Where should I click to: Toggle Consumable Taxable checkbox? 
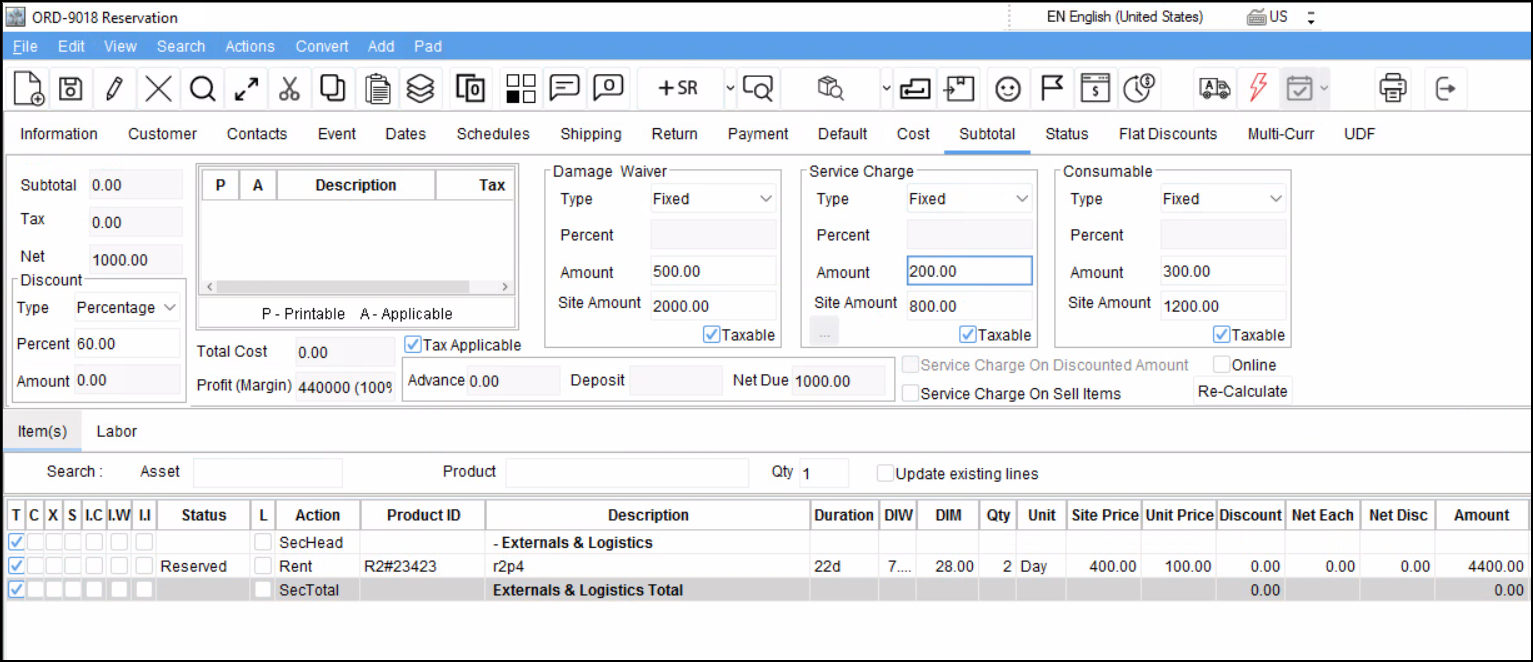(x=1221, y=335)
